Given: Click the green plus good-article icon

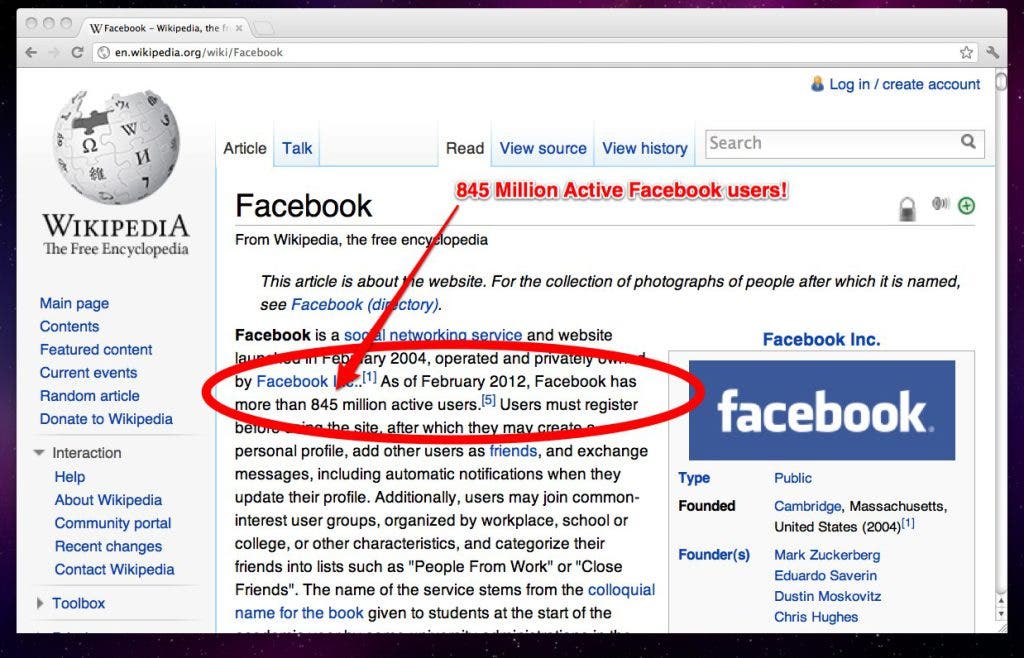Looking at the screenshot, I should pos(966,206).
